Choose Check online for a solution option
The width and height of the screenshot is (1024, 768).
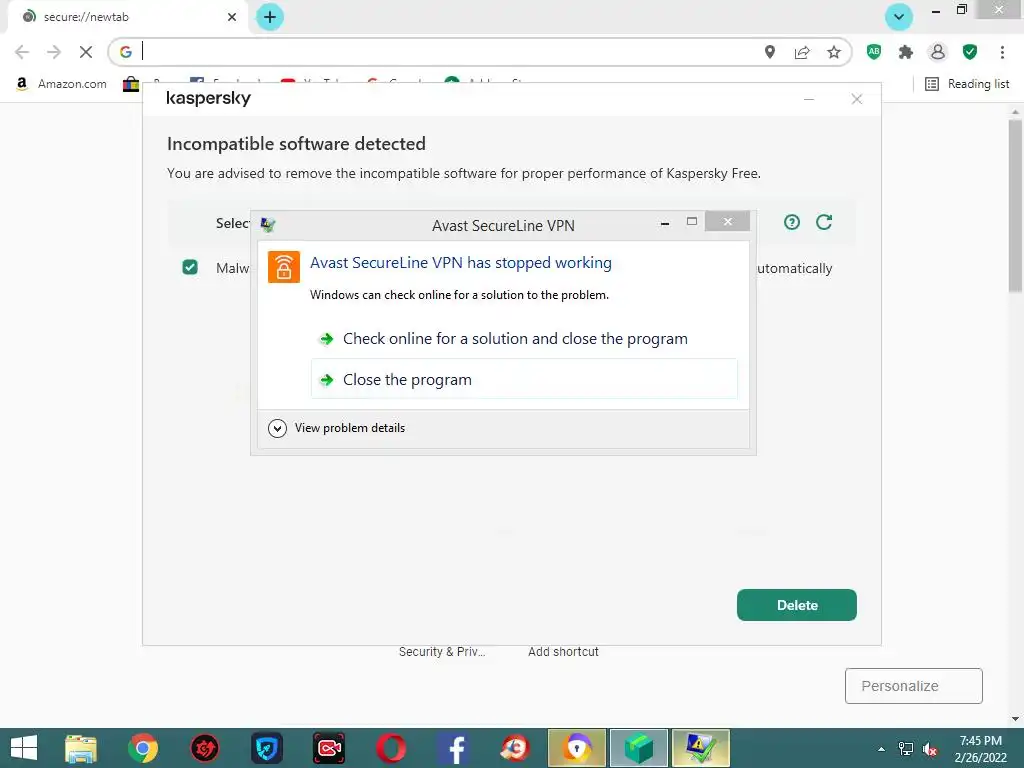(x=524, y=338)
